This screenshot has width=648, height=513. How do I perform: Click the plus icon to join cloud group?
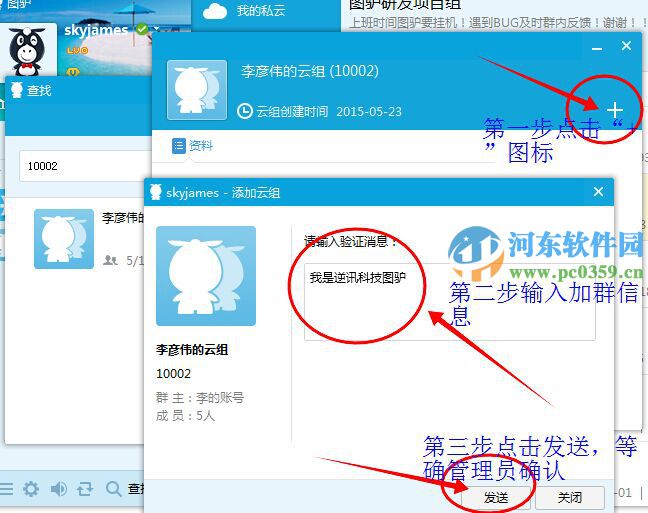615,110
